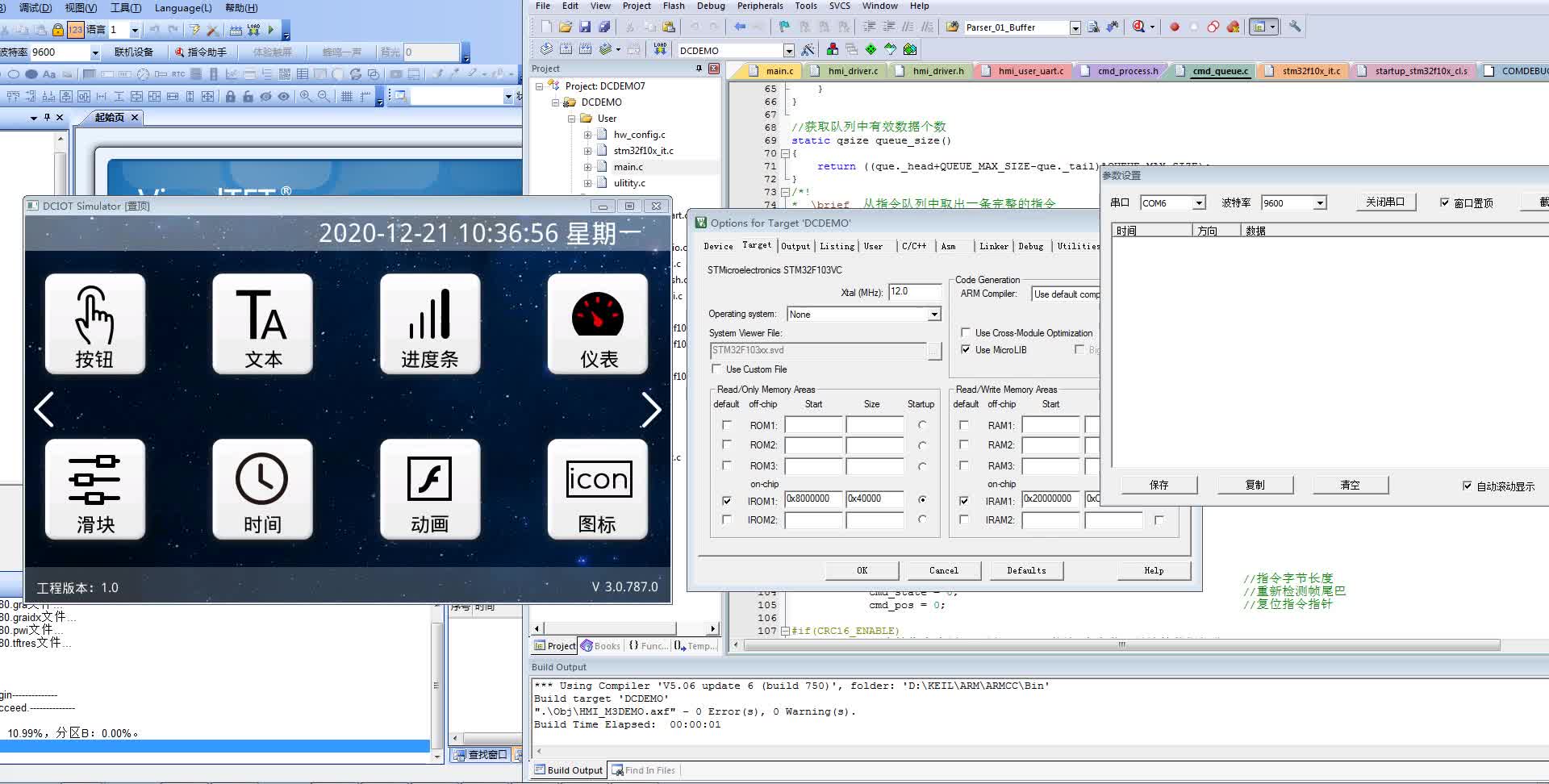The width and height of the screenshot is (1549, 784).
Task: Toggle Use Cross-Module Optimization checkbox
Action: click(966, 332)
